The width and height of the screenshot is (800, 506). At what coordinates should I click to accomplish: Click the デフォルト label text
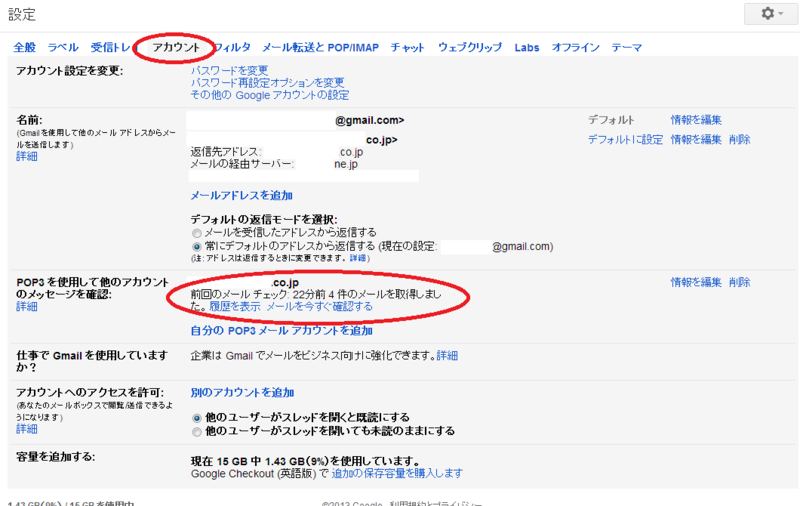point(611,120)
